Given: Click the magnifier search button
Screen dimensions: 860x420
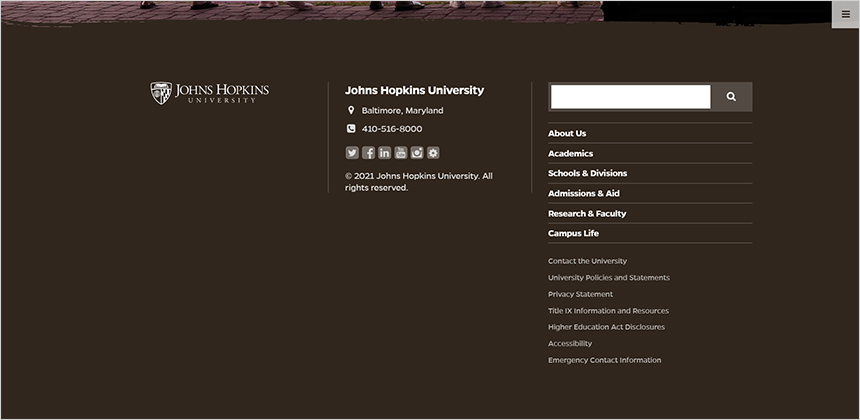Looking at the screenshot, I should click(731, 97).
